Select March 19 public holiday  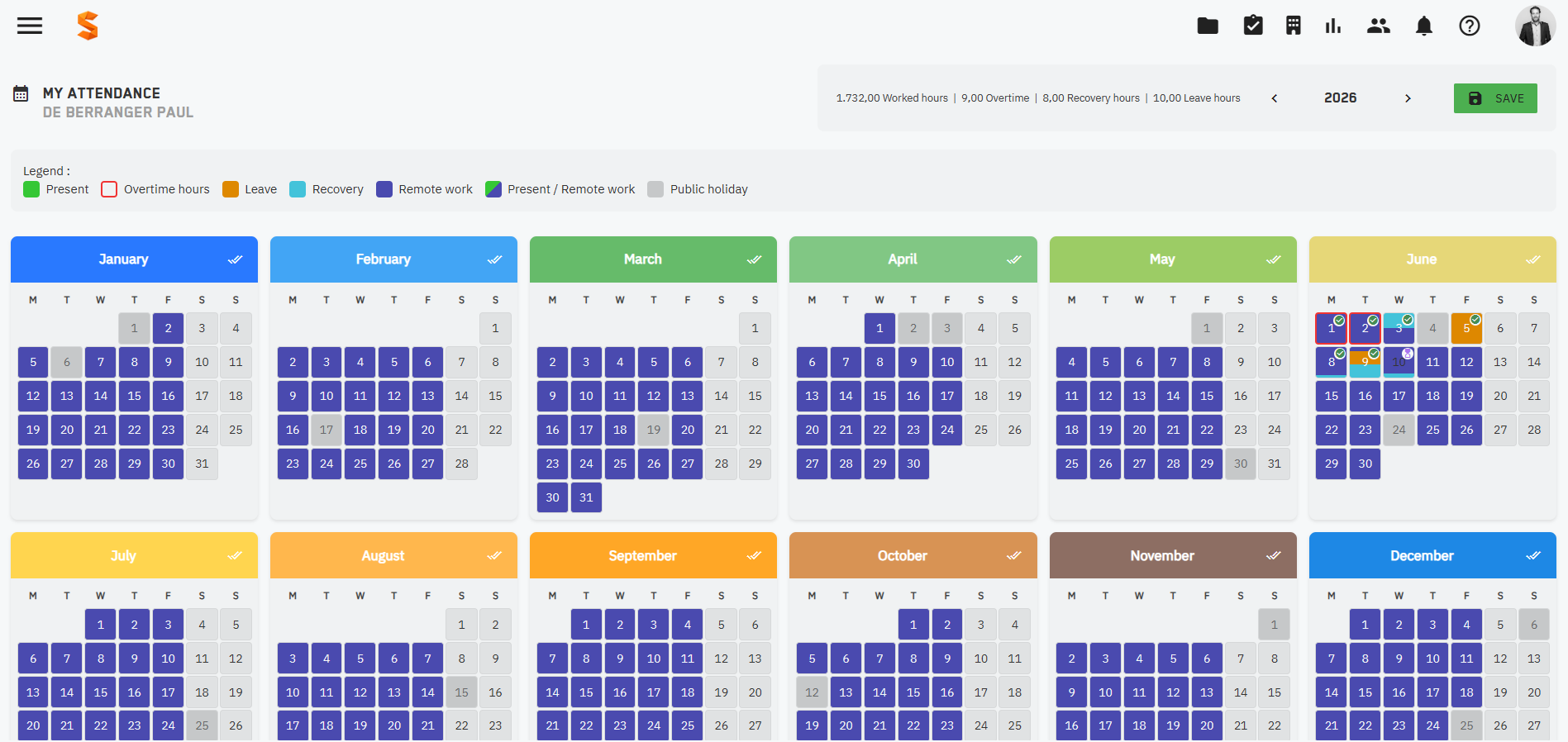(654, 430)
